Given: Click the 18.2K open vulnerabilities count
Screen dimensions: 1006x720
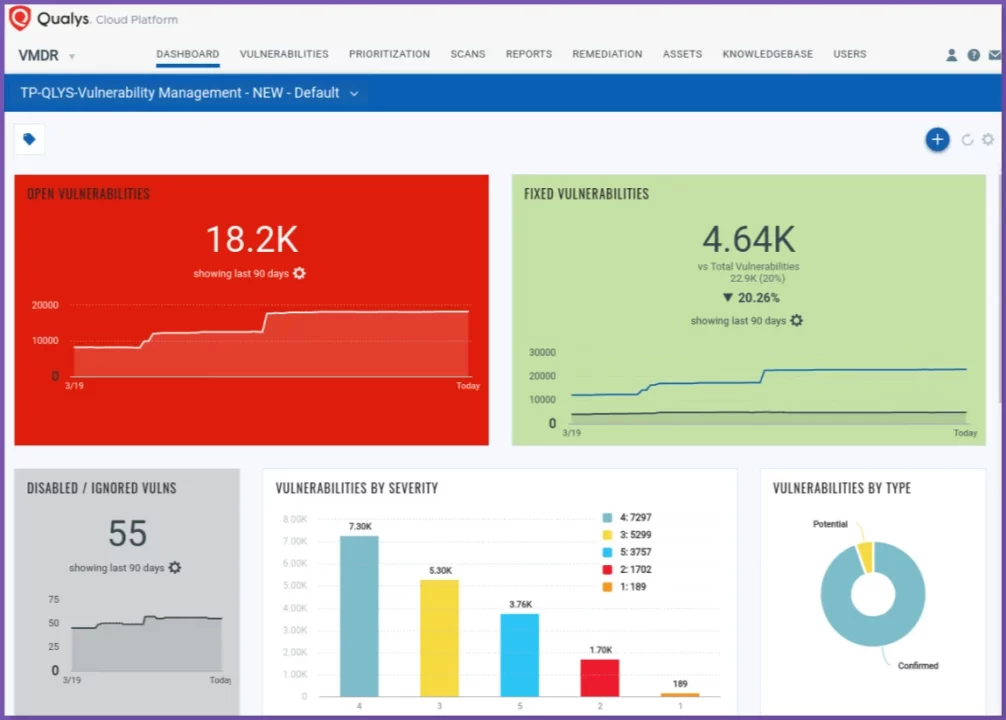Looking at the screenshot, I should (251, 239).
